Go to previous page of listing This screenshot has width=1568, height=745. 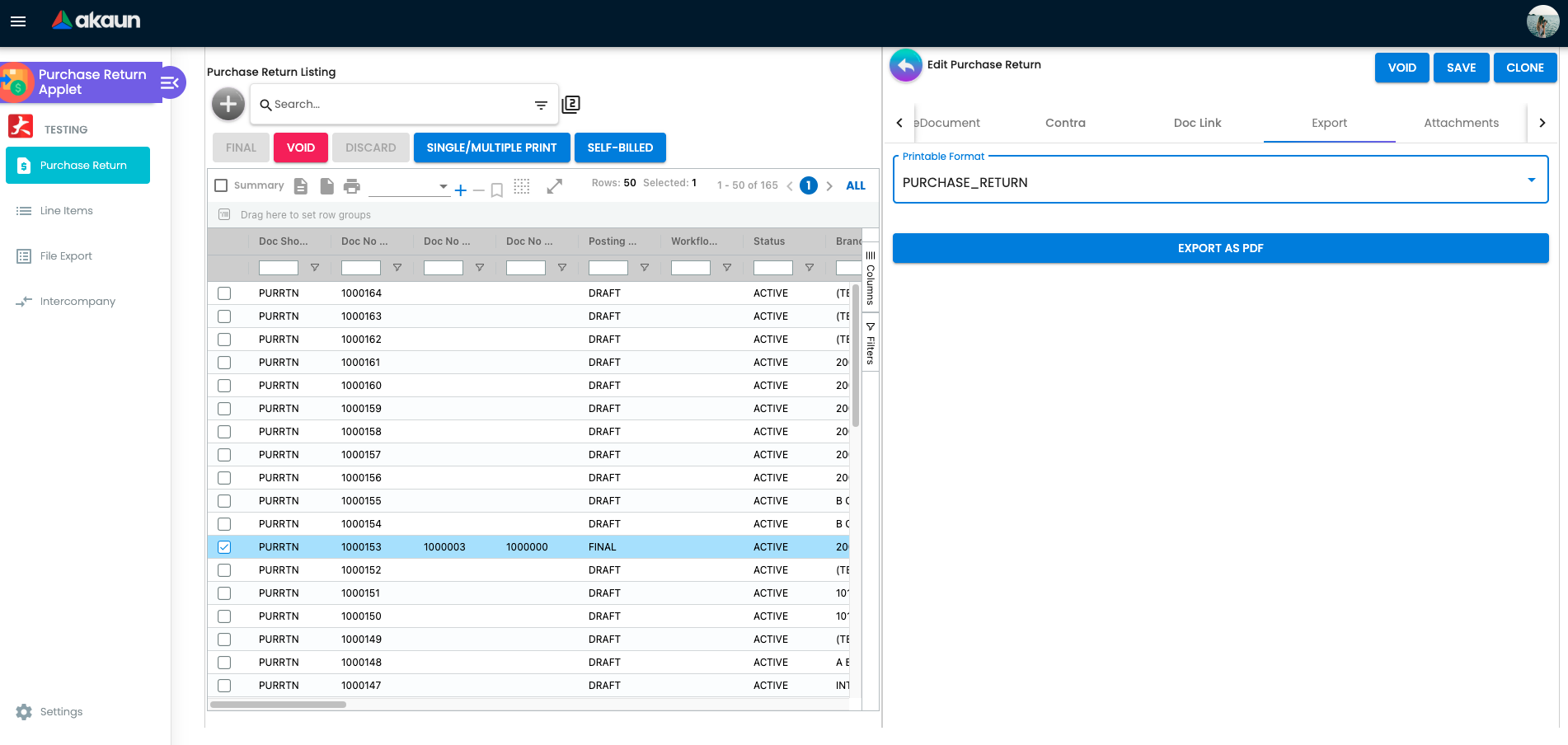tap(790, 186)
